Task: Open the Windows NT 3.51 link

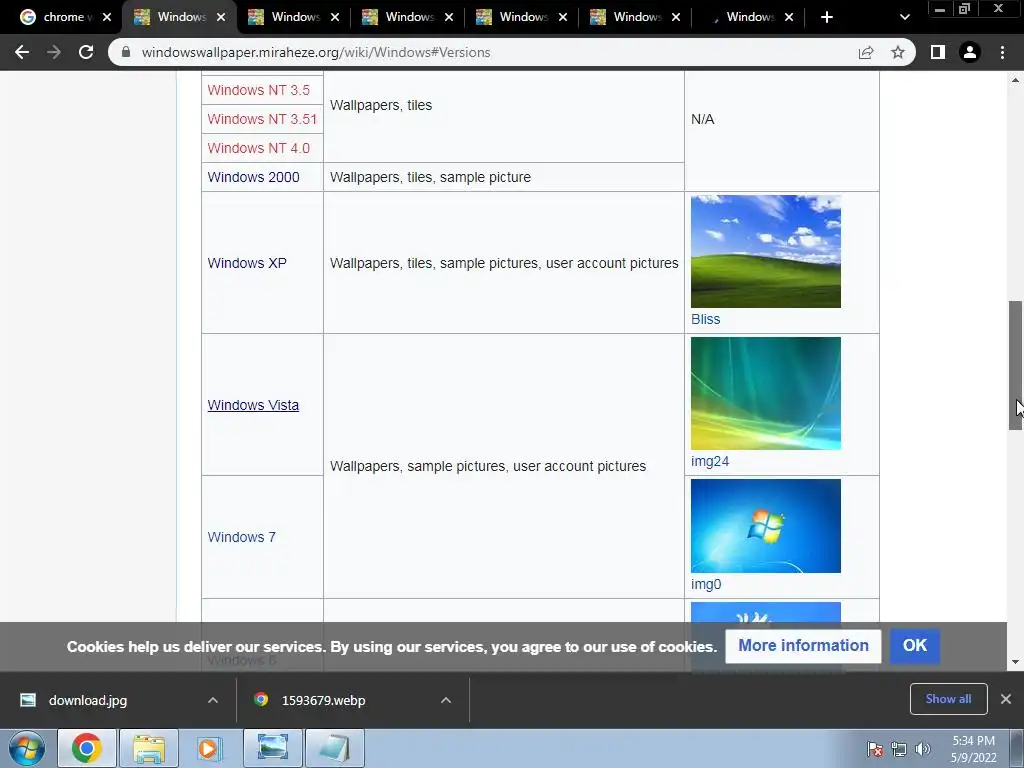Action: pyautogui.click(x=262, y=119)
